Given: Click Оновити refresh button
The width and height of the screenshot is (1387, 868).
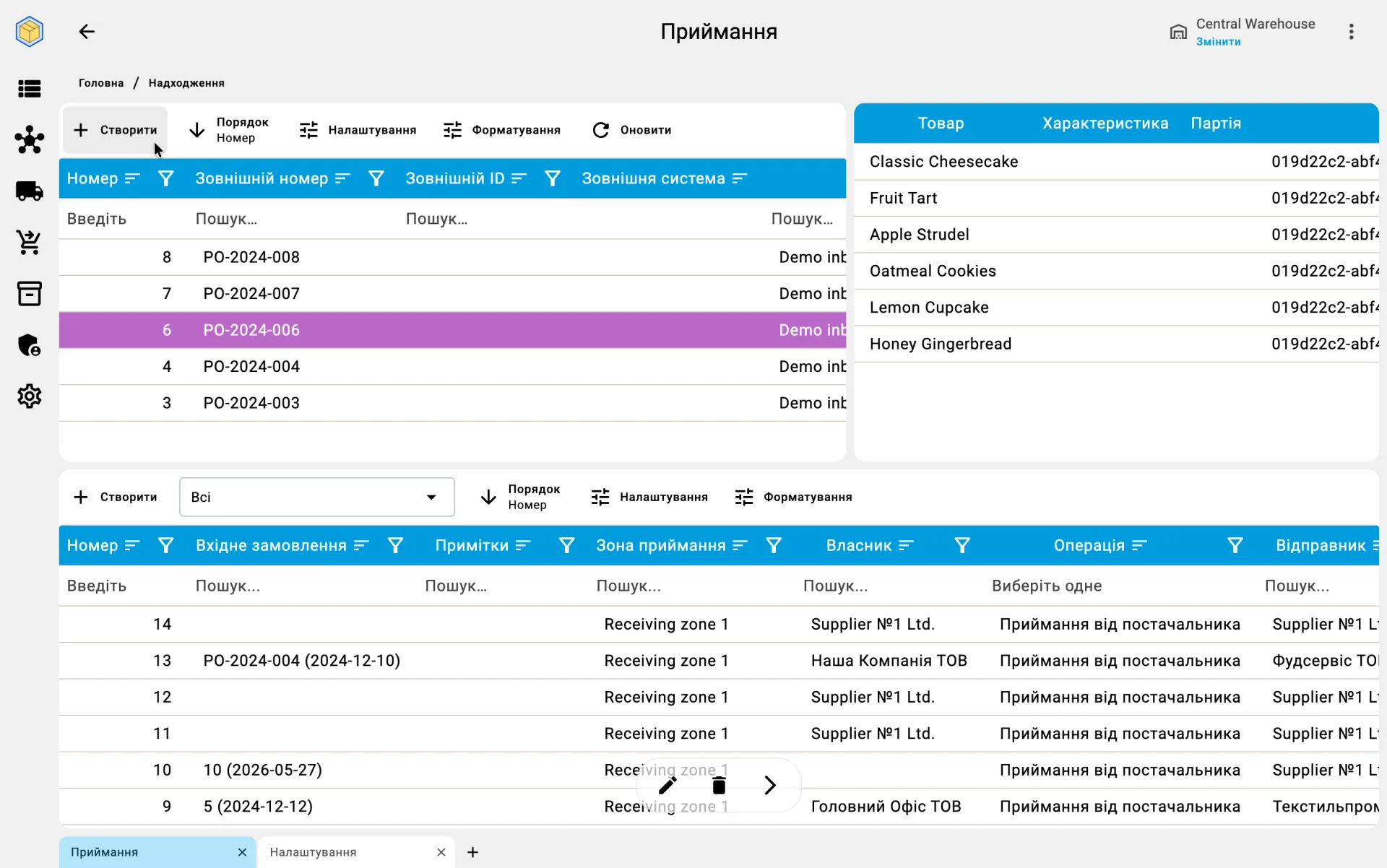Looking at the screenshot, I should coord(632,130).
